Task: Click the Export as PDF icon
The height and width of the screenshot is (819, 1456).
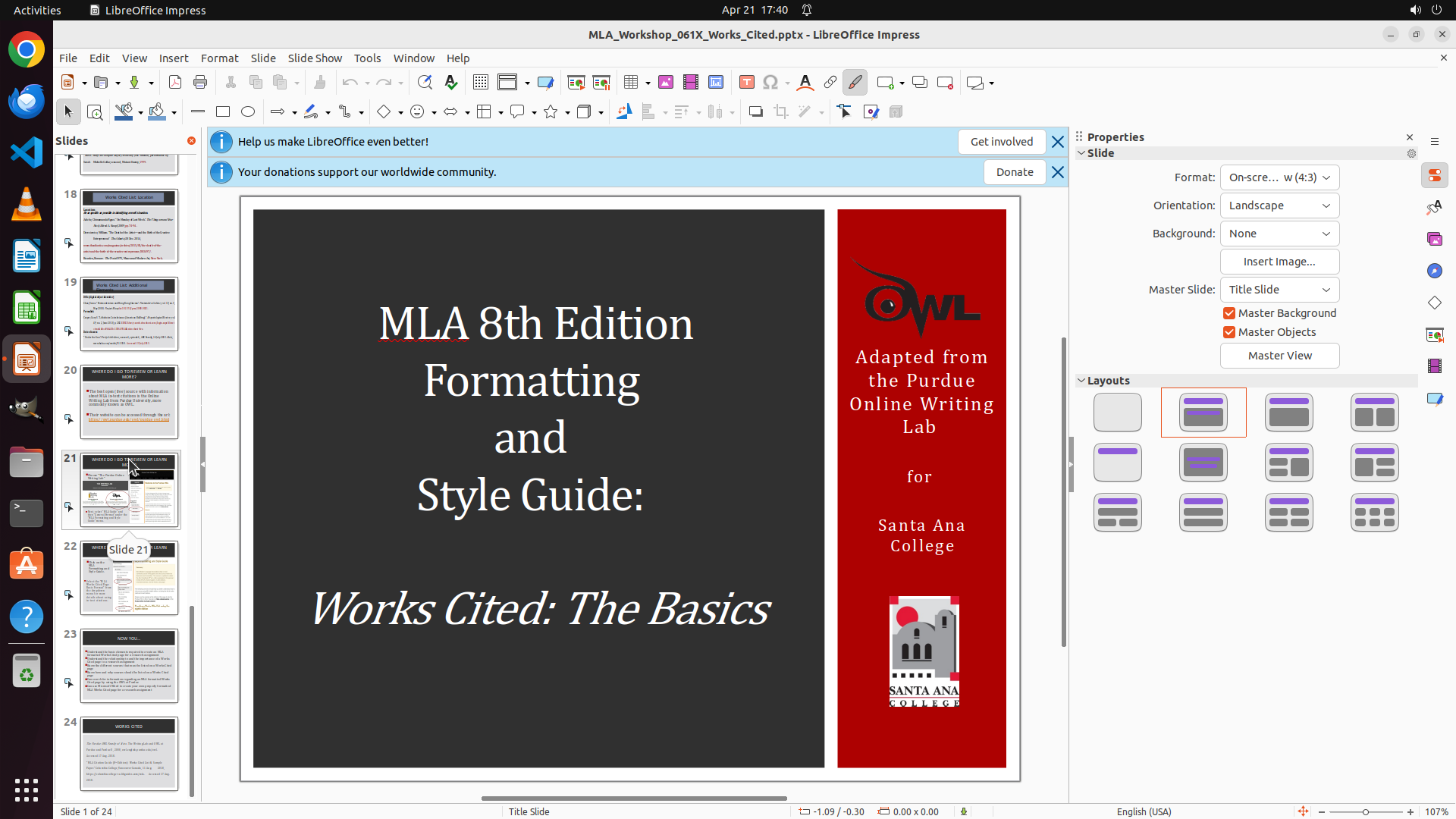Action: point(175,83)
